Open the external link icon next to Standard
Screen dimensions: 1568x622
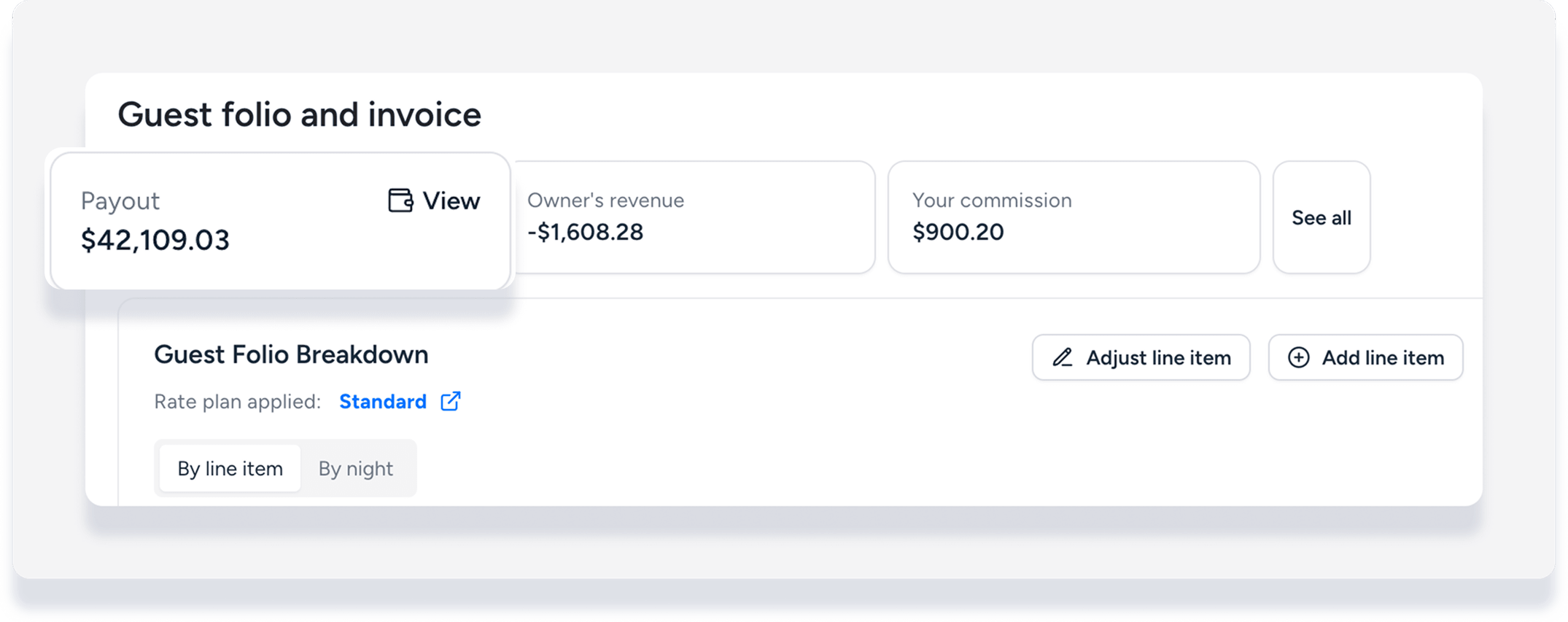(451, 401)
